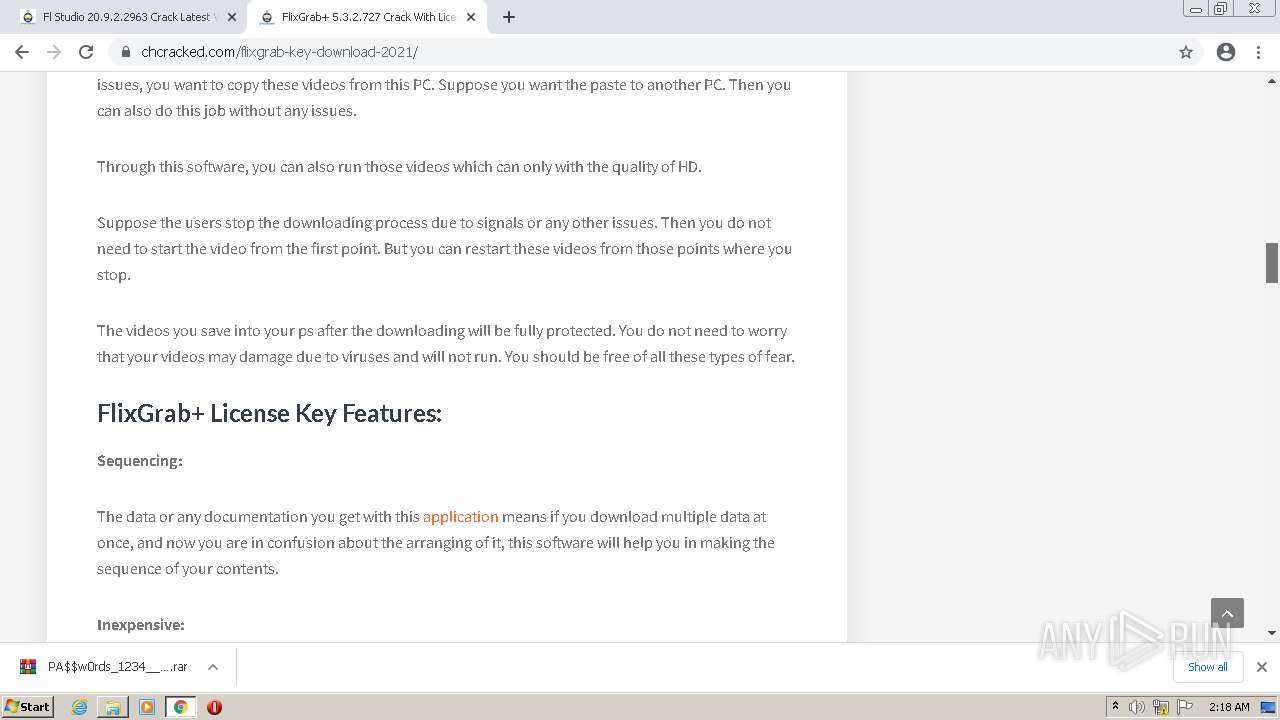1280x720 pixels.
Task: Open Windows Media Player from taskbar
Action: click(x=147, y=707)
